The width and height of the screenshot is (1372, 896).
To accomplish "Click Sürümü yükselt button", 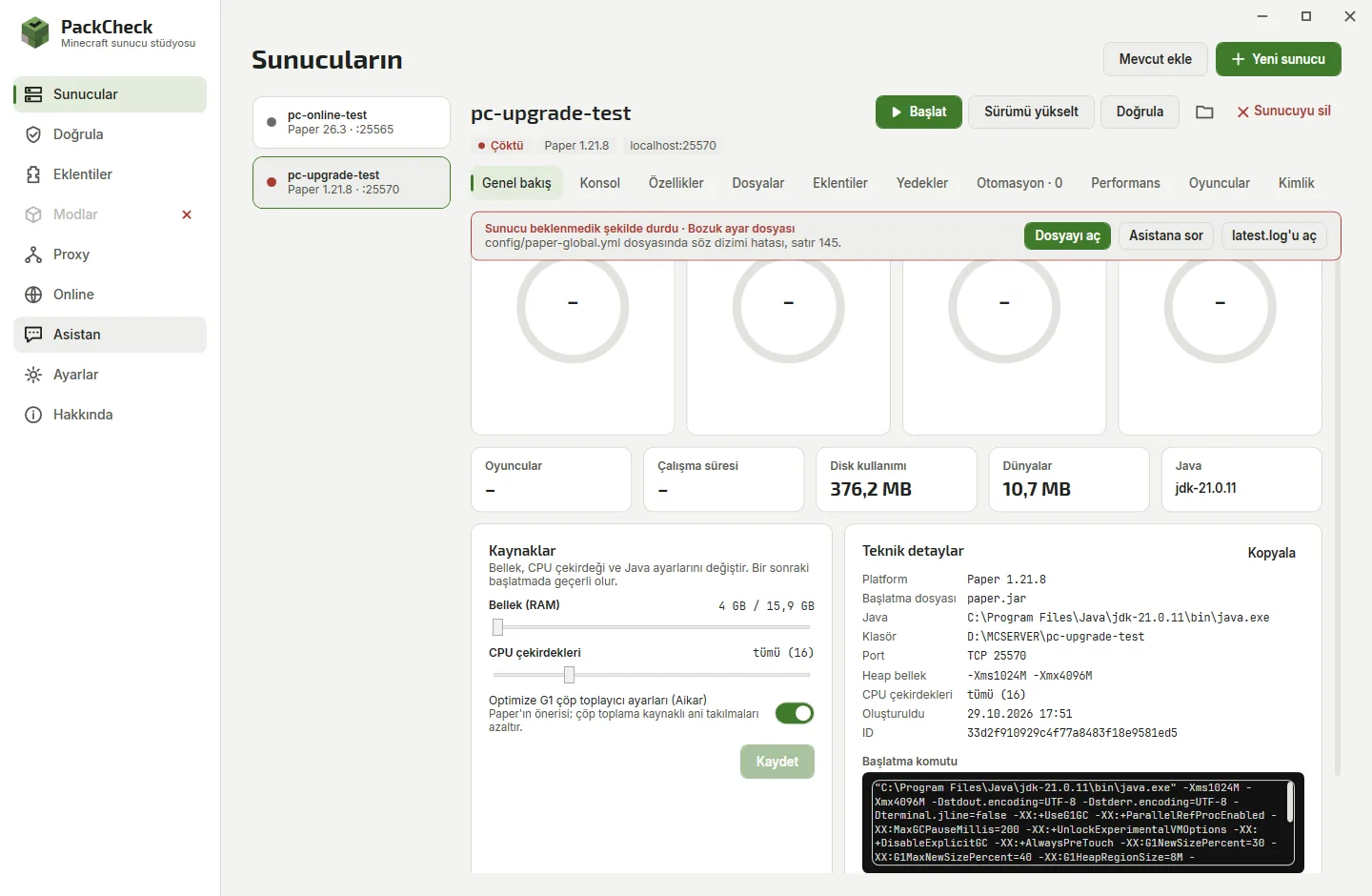I will coord(1031,112).
